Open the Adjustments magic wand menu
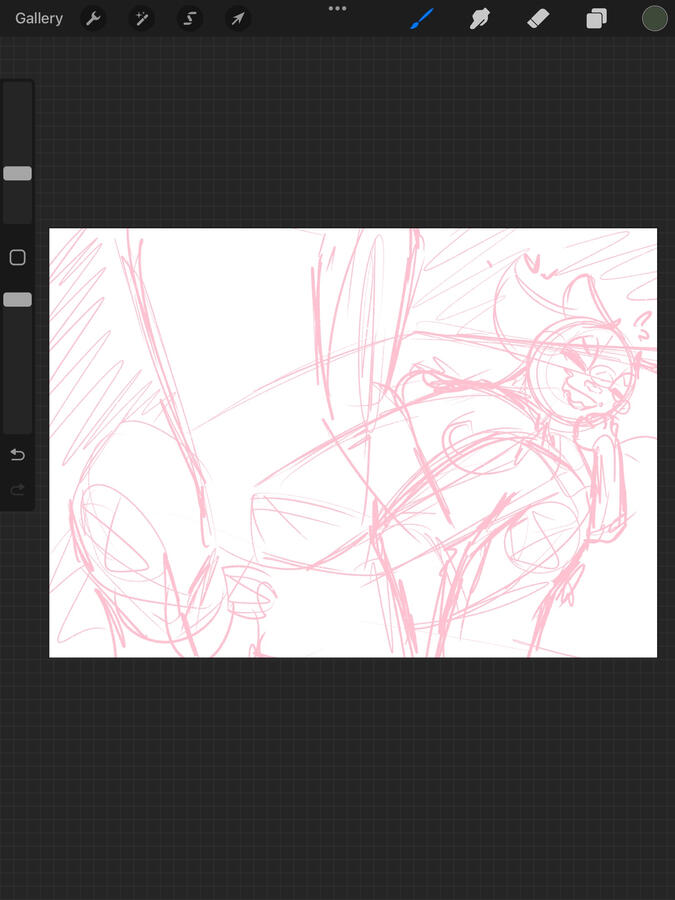The width and height of the screenshot is (675, 900). click(141, 19)
